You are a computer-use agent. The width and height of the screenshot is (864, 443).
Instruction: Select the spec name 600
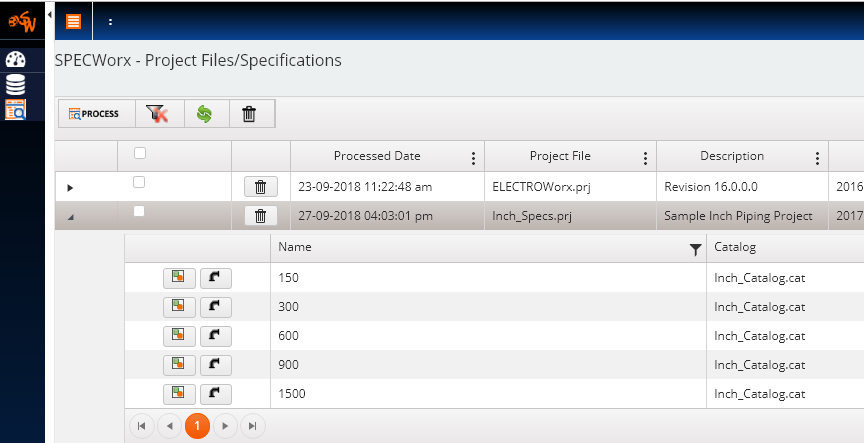[288, 336]
